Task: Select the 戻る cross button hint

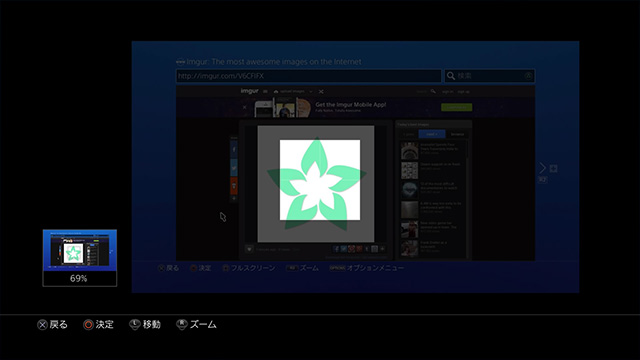Action: tap(52, 324)
